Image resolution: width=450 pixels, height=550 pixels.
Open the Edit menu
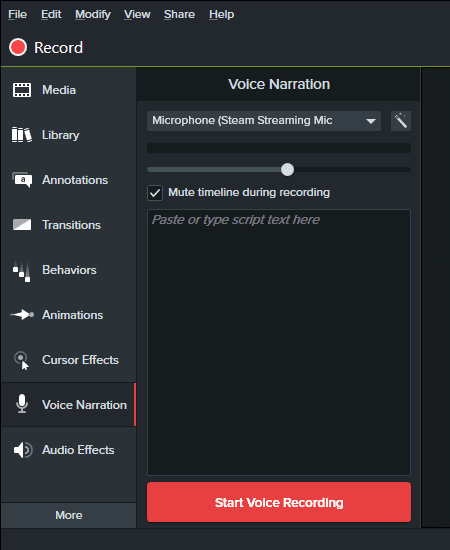tap(51, 14)
